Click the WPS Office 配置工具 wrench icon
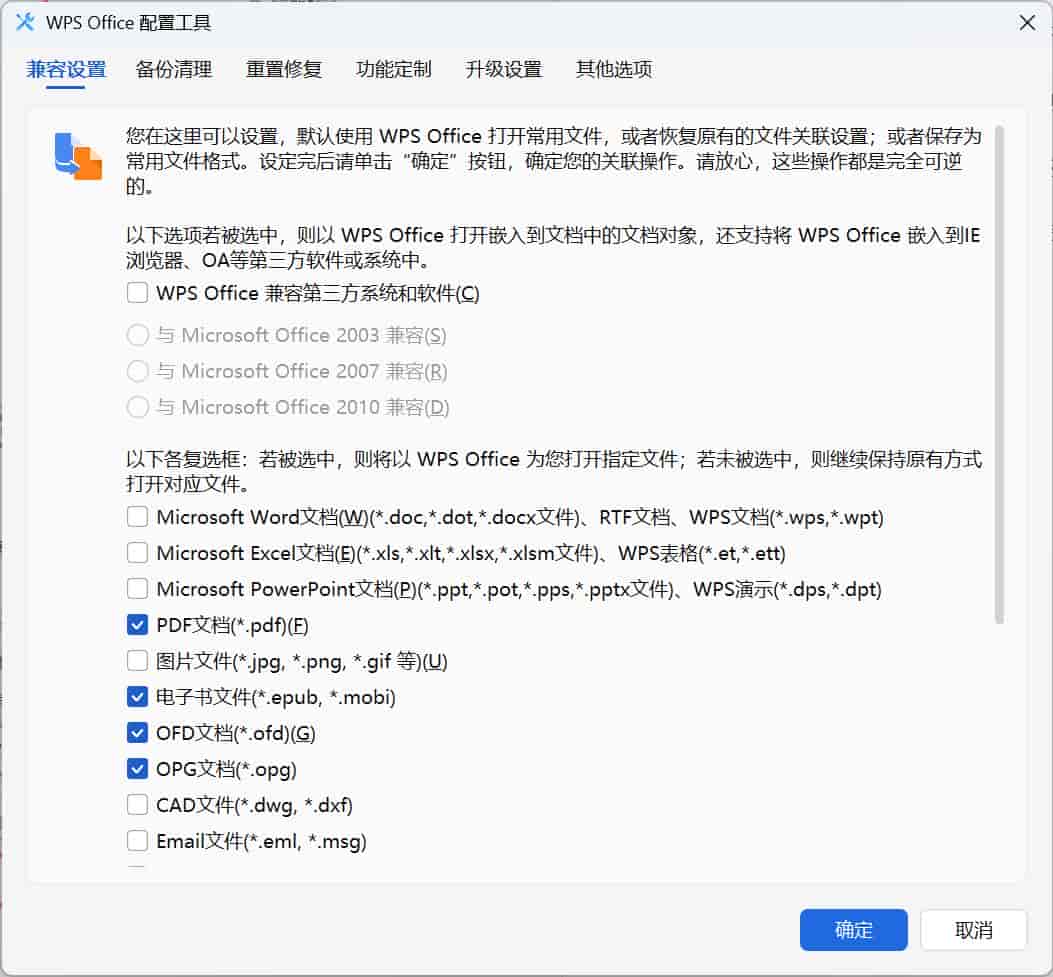 click(x=25, y=22)
